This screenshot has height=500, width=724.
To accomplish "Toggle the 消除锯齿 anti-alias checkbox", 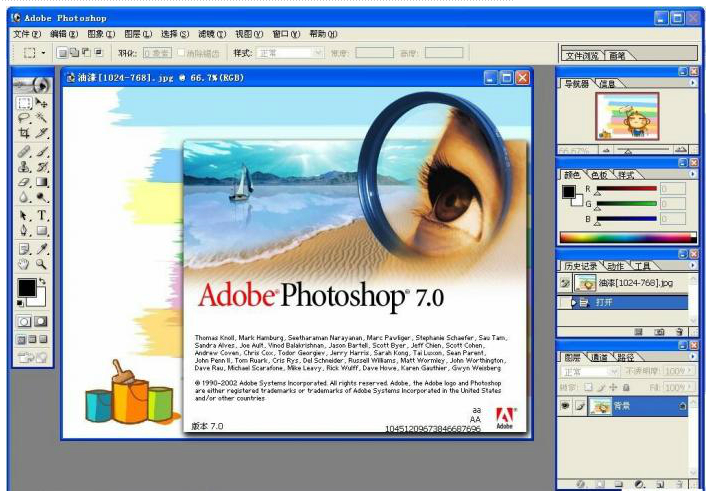I will pyautogui.click(x=181, y=52).
